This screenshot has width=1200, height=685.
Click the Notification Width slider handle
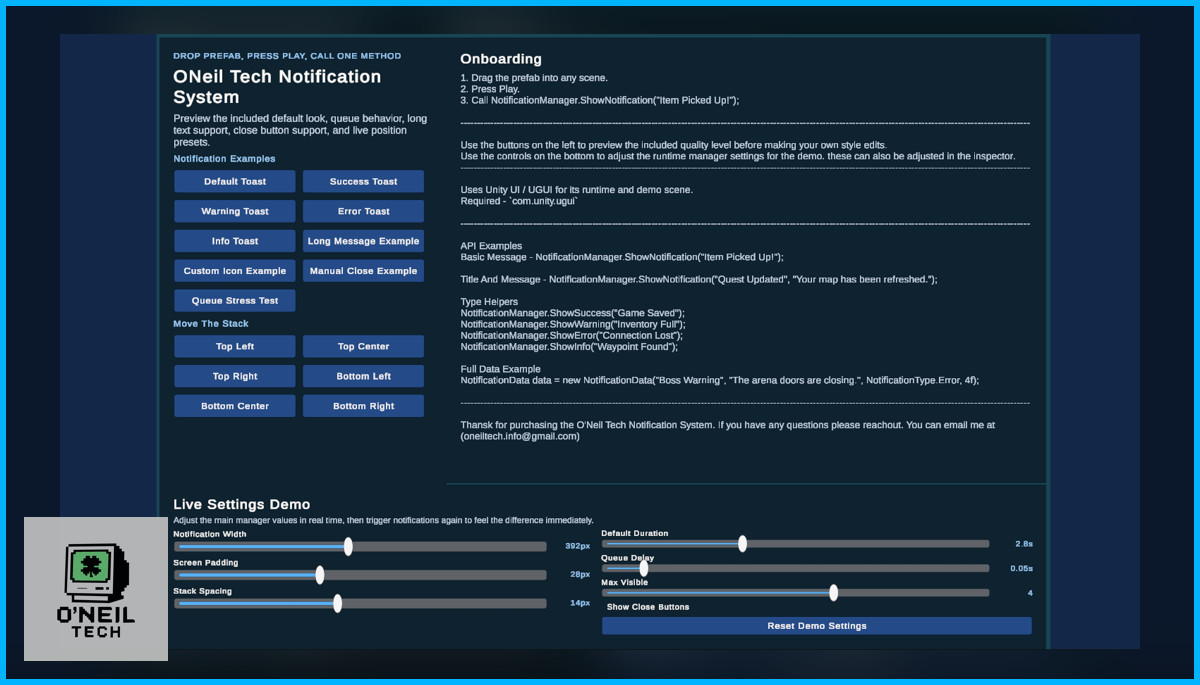(x=348, y=546)
